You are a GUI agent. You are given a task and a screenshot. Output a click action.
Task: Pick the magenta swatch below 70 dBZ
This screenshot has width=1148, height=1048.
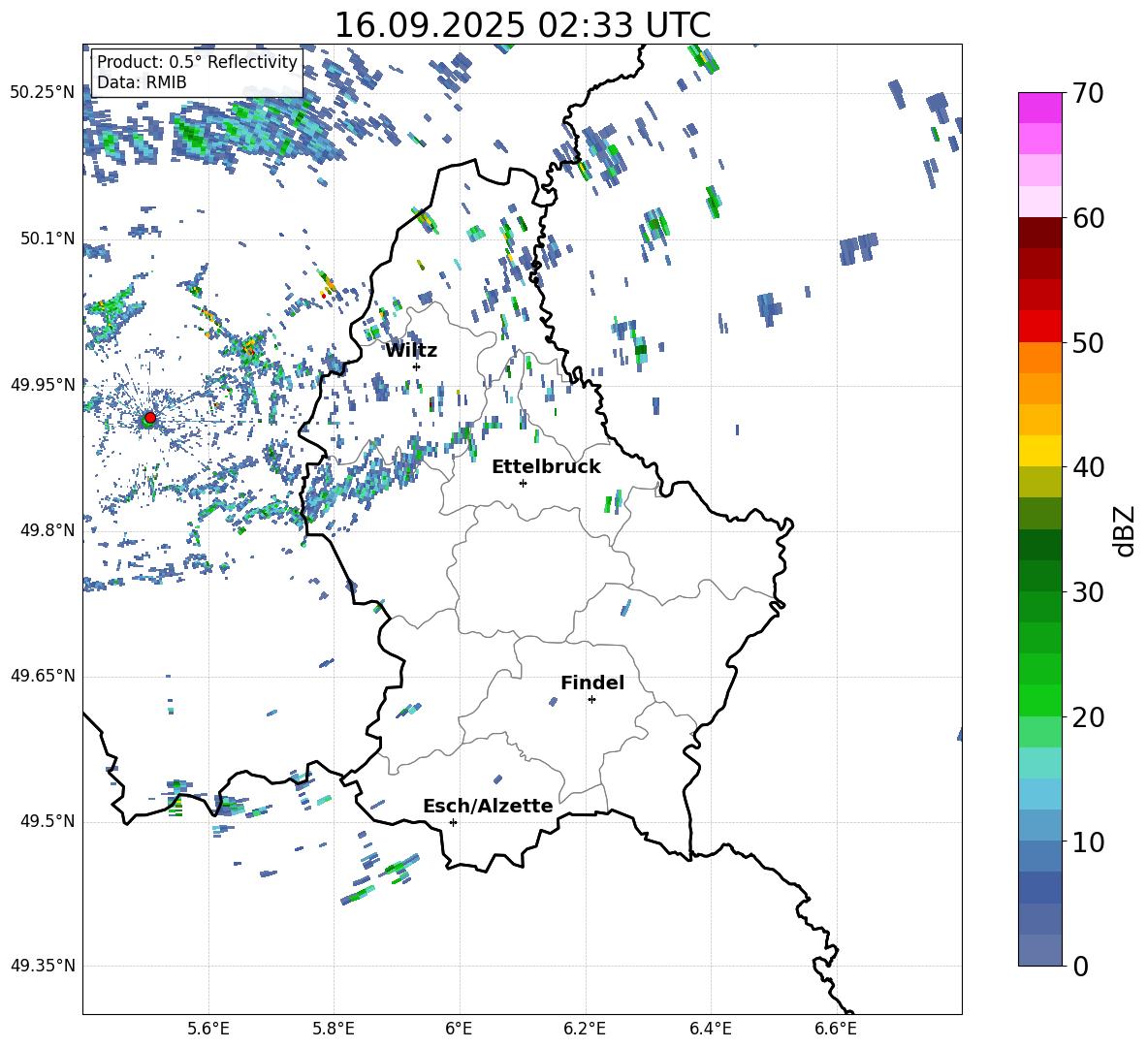(x=1039, y=108)
